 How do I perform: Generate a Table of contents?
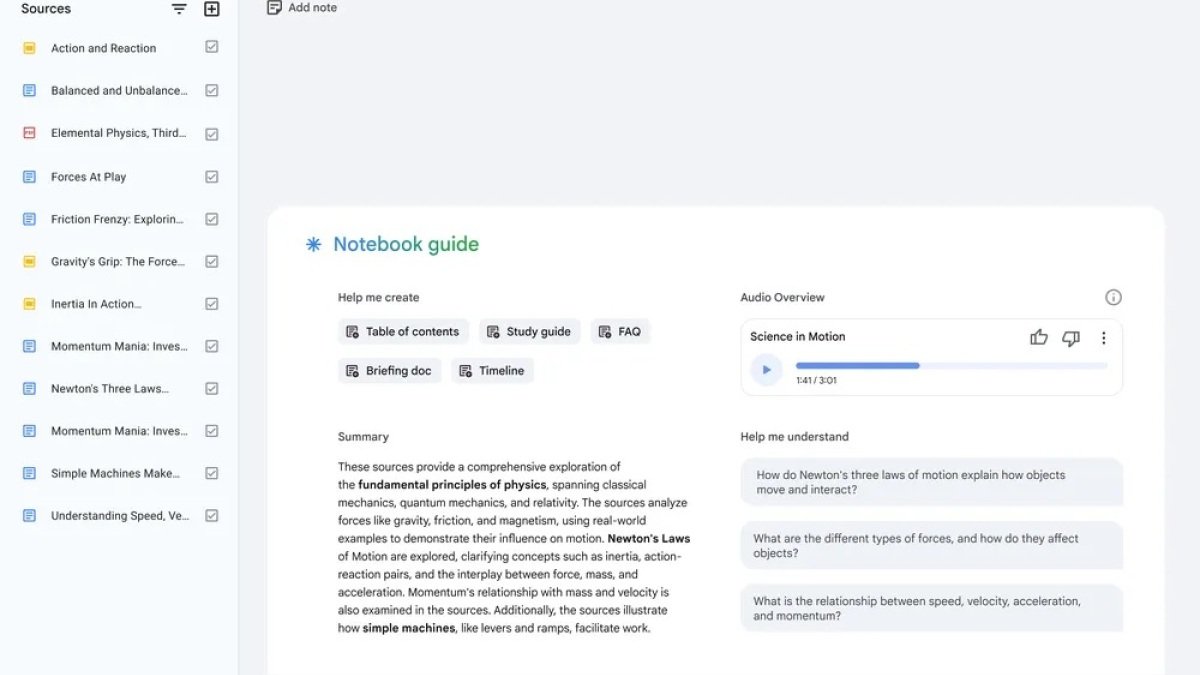(x=402, y=331)
